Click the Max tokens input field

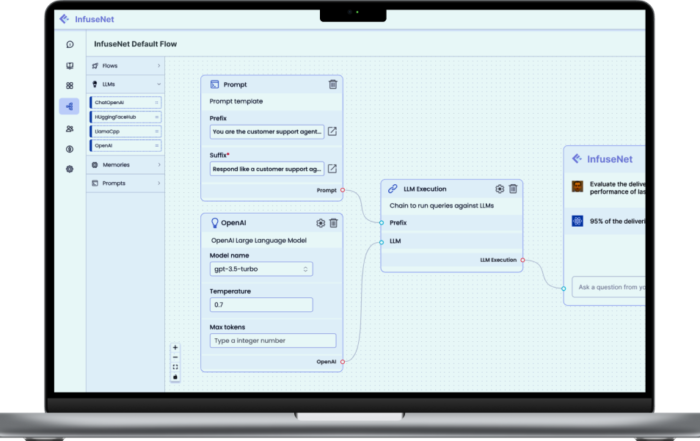pos(273,341)
